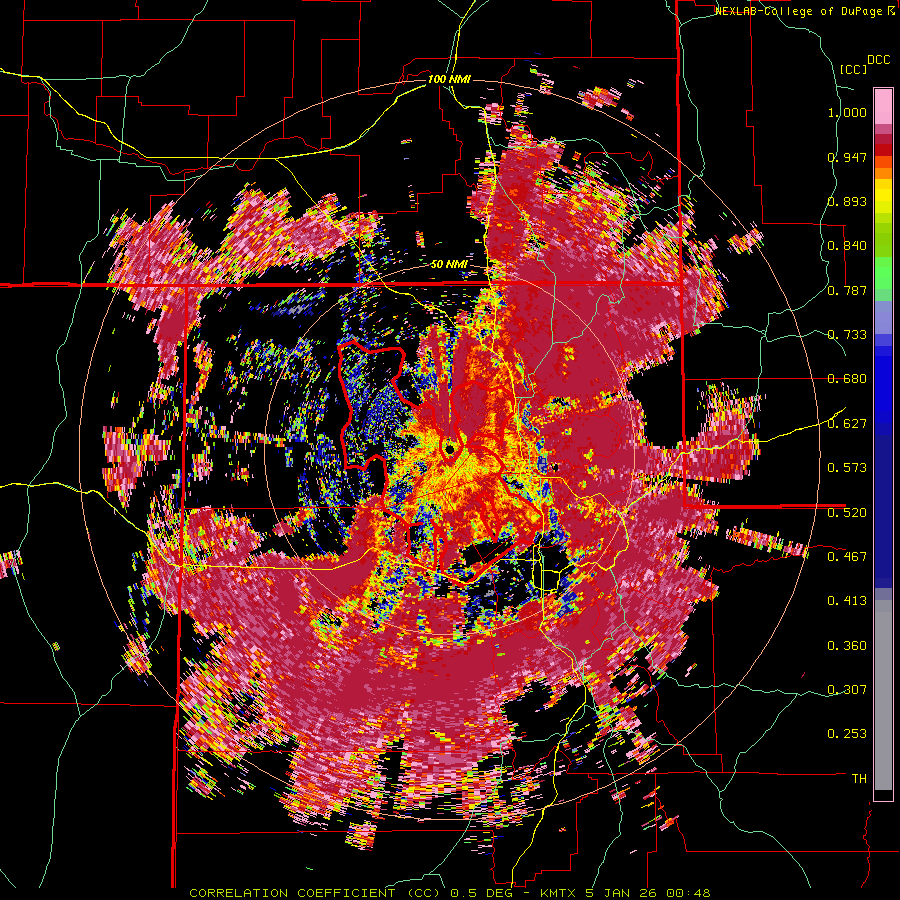Screen dimensions: 900x900
Task: Click the 0.360 scale value
Action: pos(847,646)
